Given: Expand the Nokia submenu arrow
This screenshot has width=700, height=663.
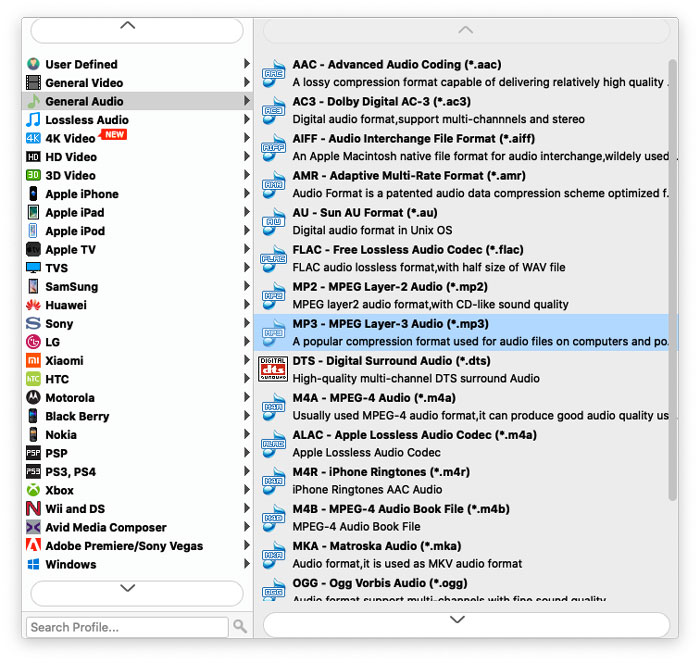Looking at the screenshot, I should click(246, 434).
